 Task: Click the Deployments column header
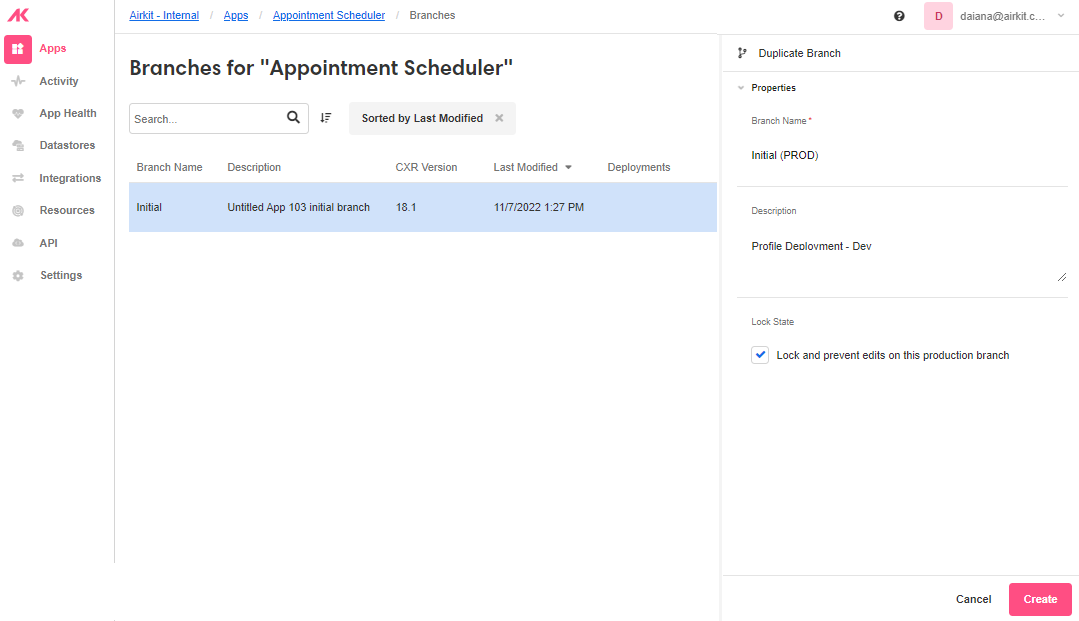639,167
